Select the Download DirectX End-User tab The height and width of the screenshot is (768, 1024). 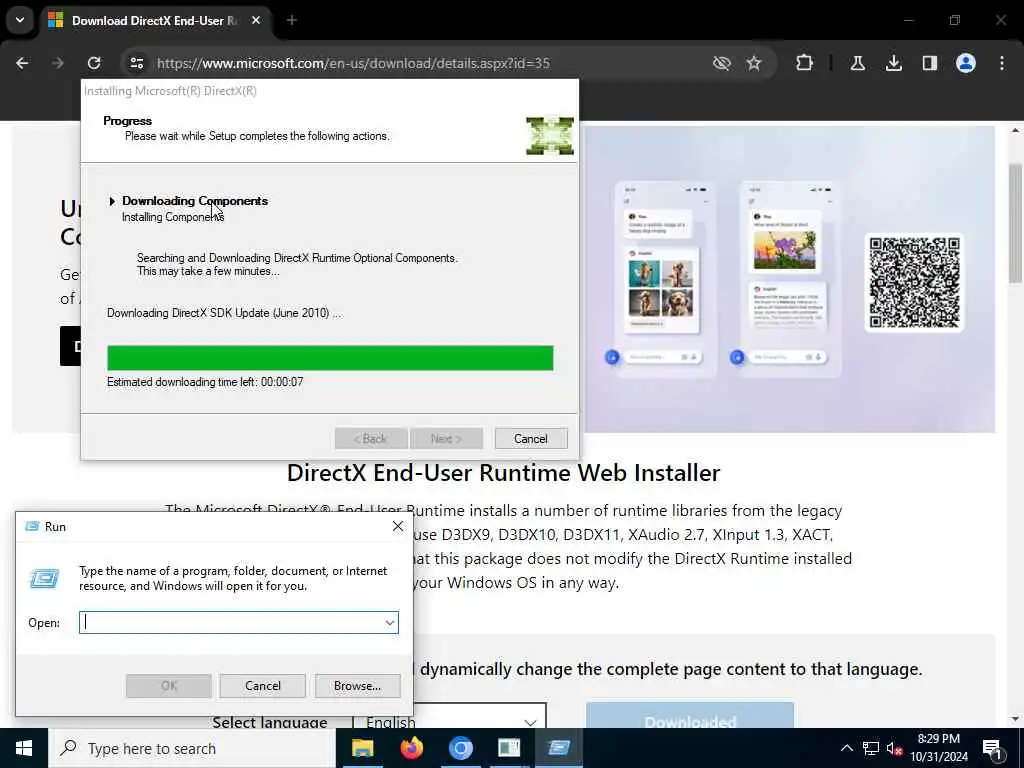click(155, 20)
